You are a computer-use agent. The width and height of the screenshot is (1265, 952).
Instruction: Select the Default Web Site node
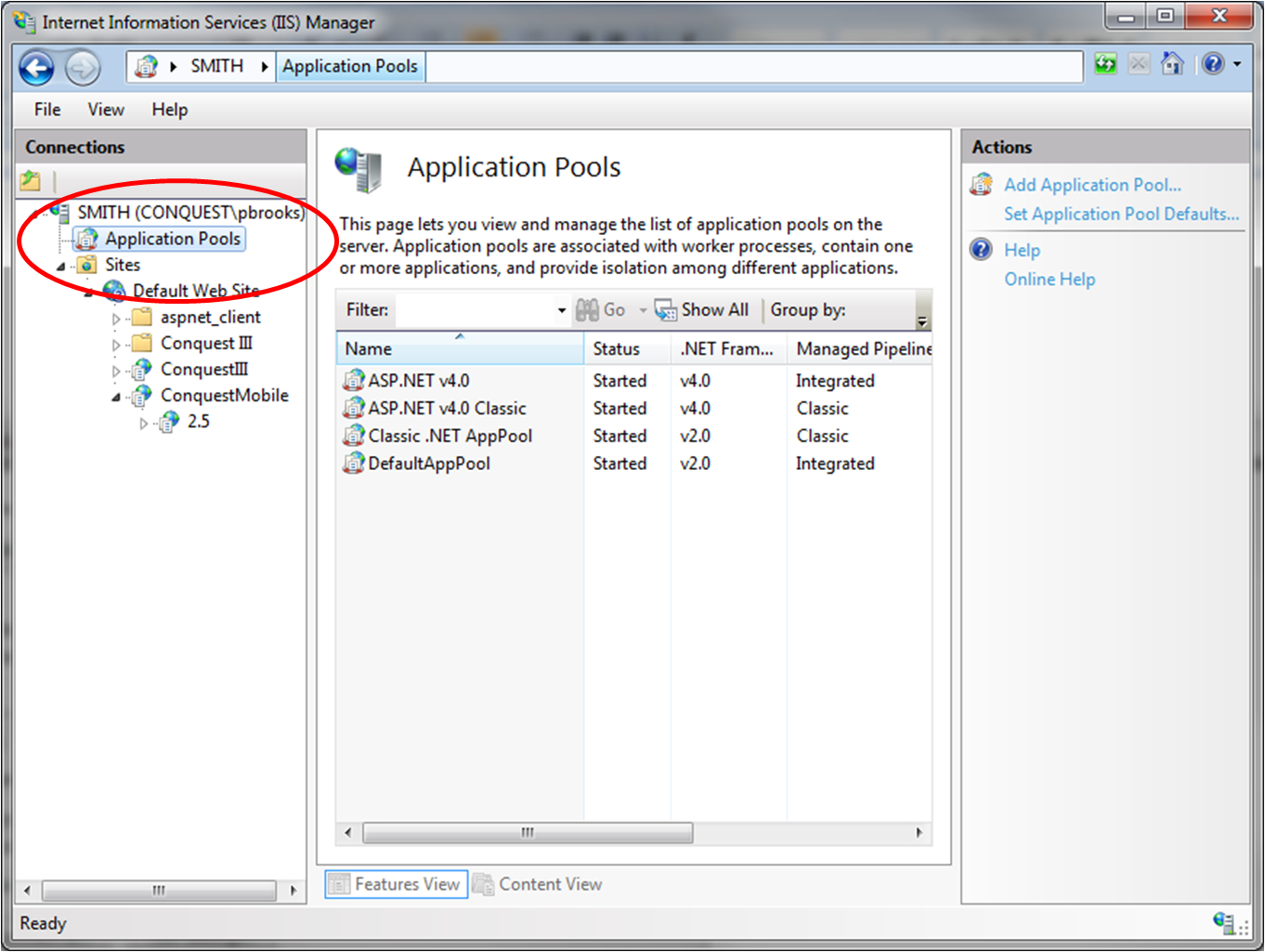(196, 291)
